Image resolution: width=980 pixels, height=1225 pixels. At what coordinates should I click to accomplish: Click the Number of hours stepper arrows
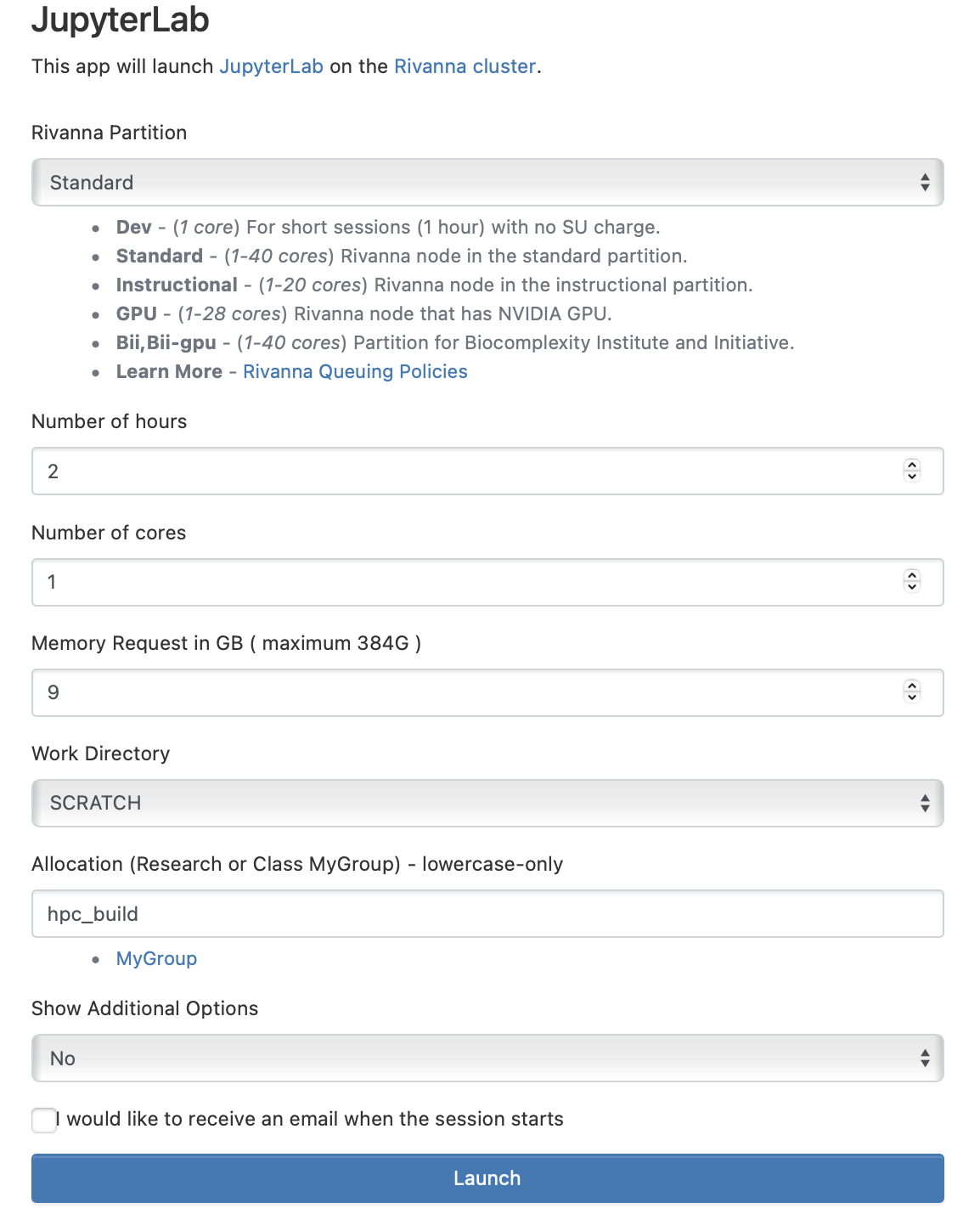[x=912, y=471]
